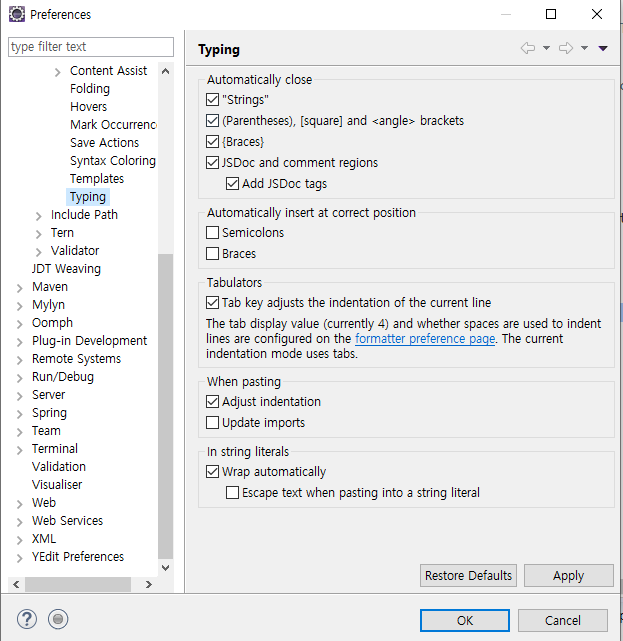Enable Update imports when pasting

[x=212, y=422]
